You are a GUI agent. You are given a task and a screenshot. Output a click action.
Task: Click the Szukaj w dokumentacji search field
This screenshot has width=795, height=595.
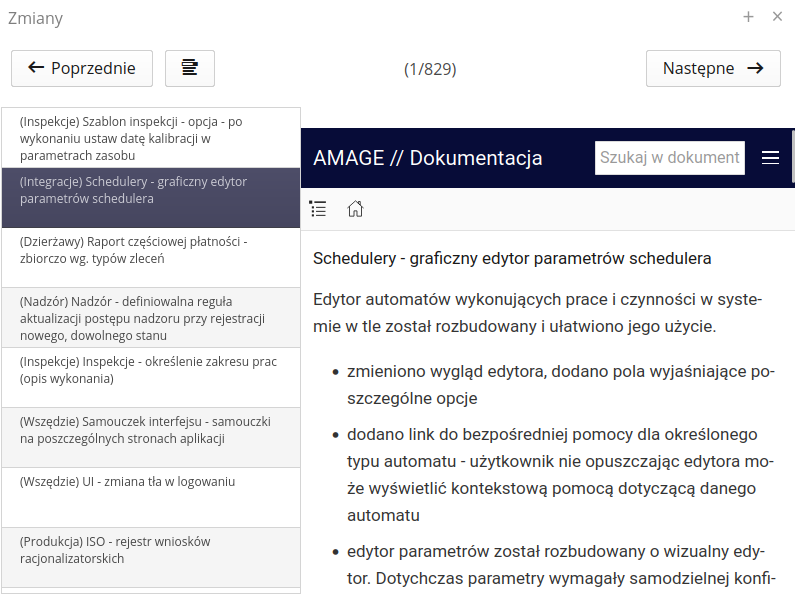(x=670, y=158)
